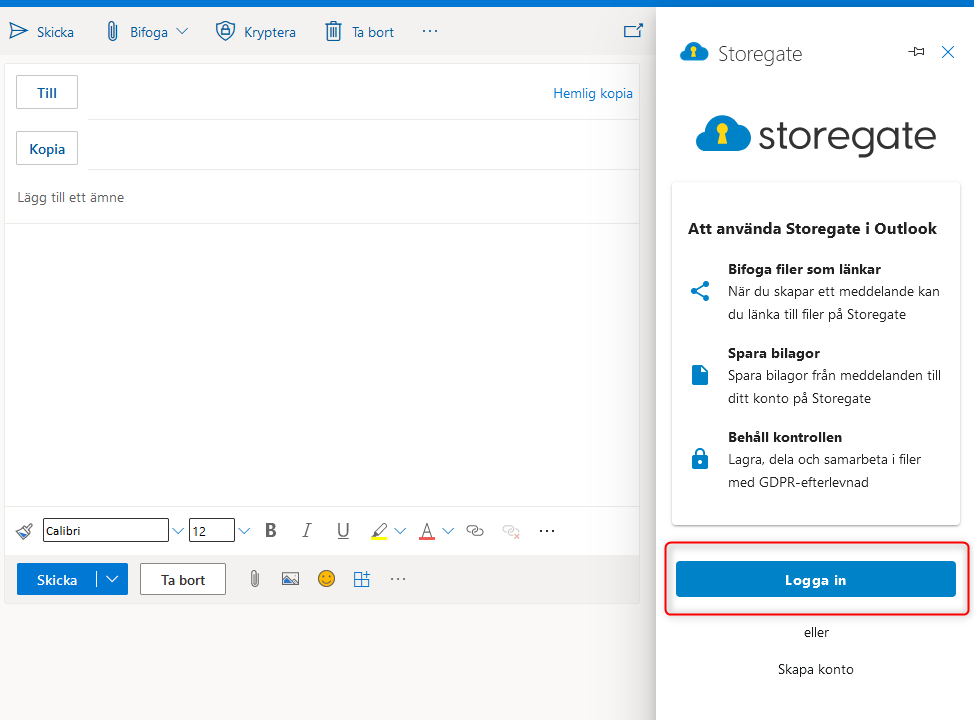Viewport: 974px width, 720px height.
Task: Click the Kryptera shield button
Action: pos(255,31)
